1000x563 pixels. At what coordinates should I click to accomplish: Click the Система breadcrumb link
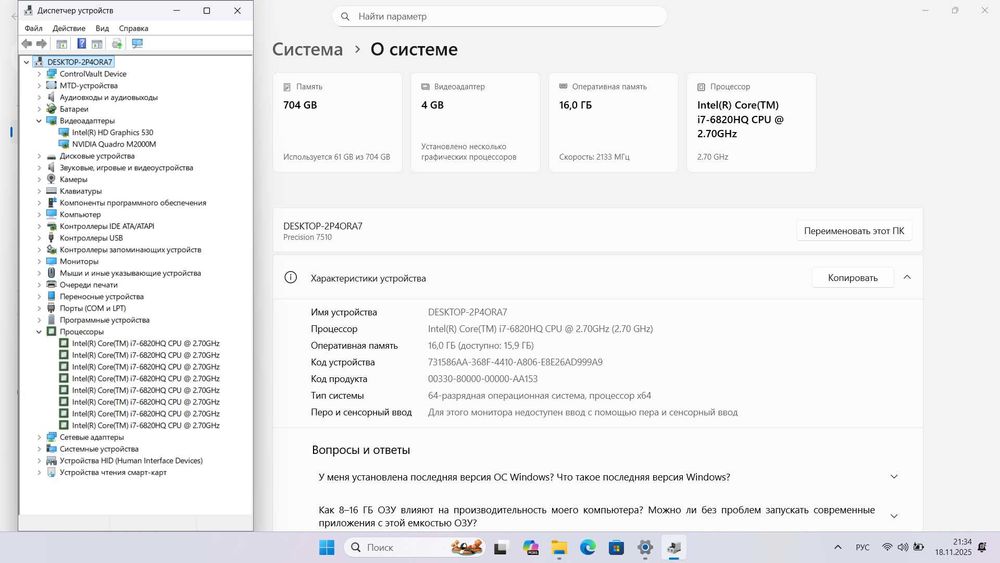pos(307,49)
